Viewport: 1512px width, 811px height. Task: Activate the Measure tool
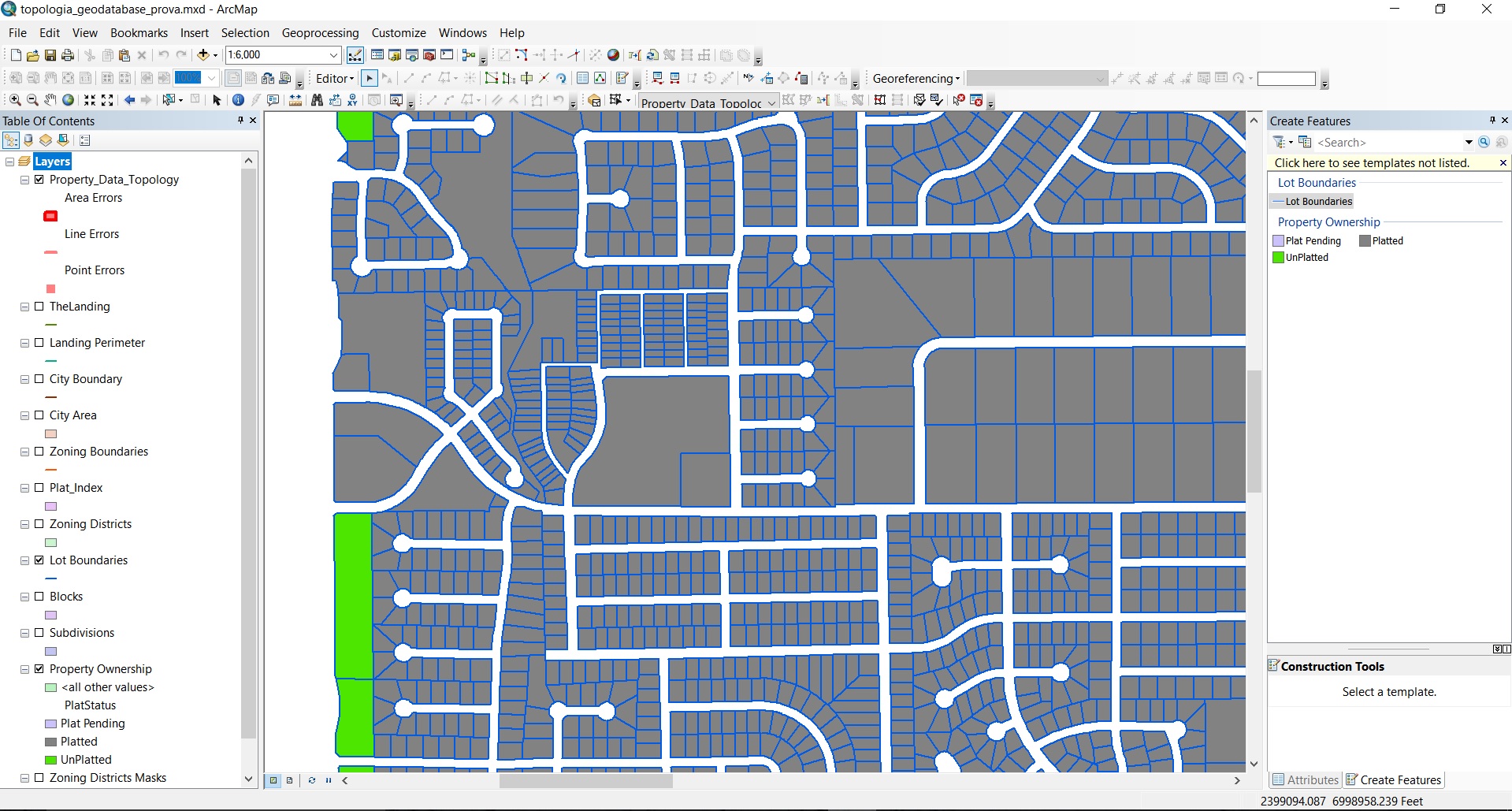(x=295, y=99)
